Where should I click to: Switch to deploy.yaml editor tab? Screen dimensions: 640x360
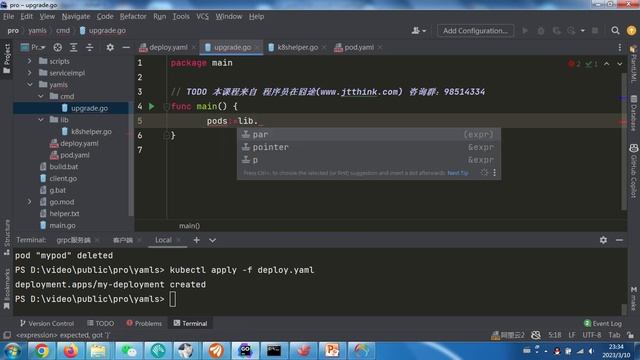point(168,47)
